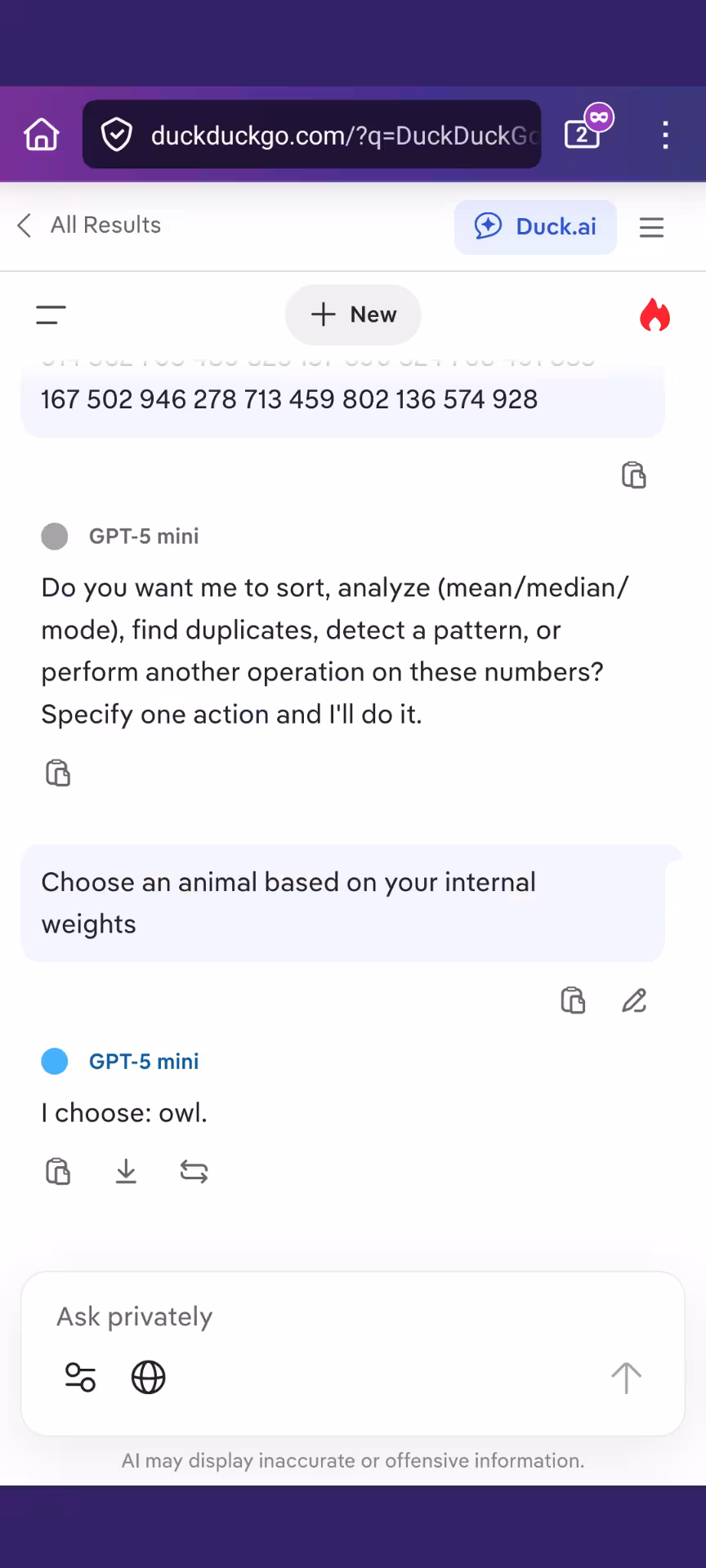Select the Duck.ai tab button
This screenshot has width=706, height=1568.
pos(535,227)
